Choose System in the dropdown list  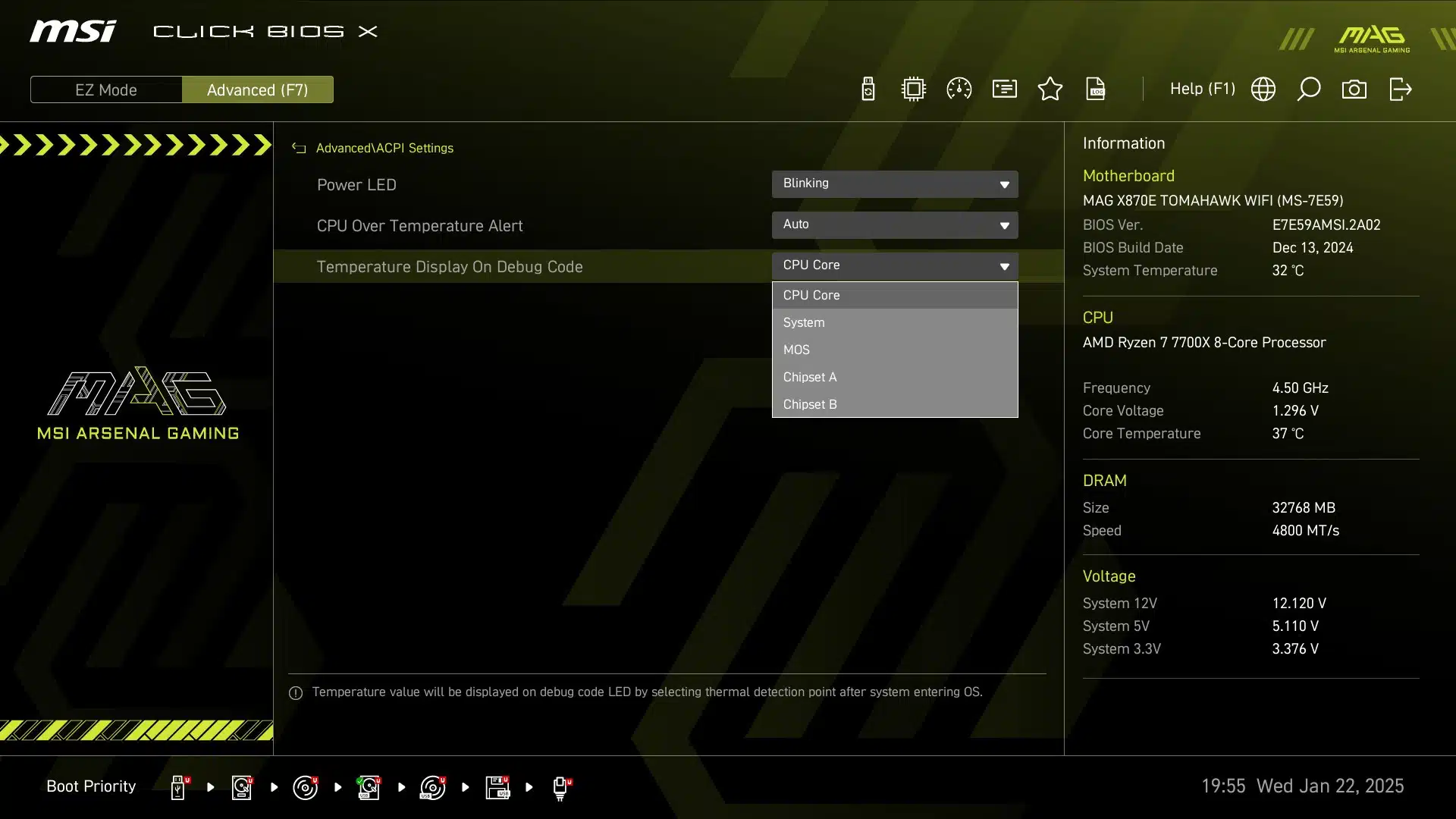point(895,322)
